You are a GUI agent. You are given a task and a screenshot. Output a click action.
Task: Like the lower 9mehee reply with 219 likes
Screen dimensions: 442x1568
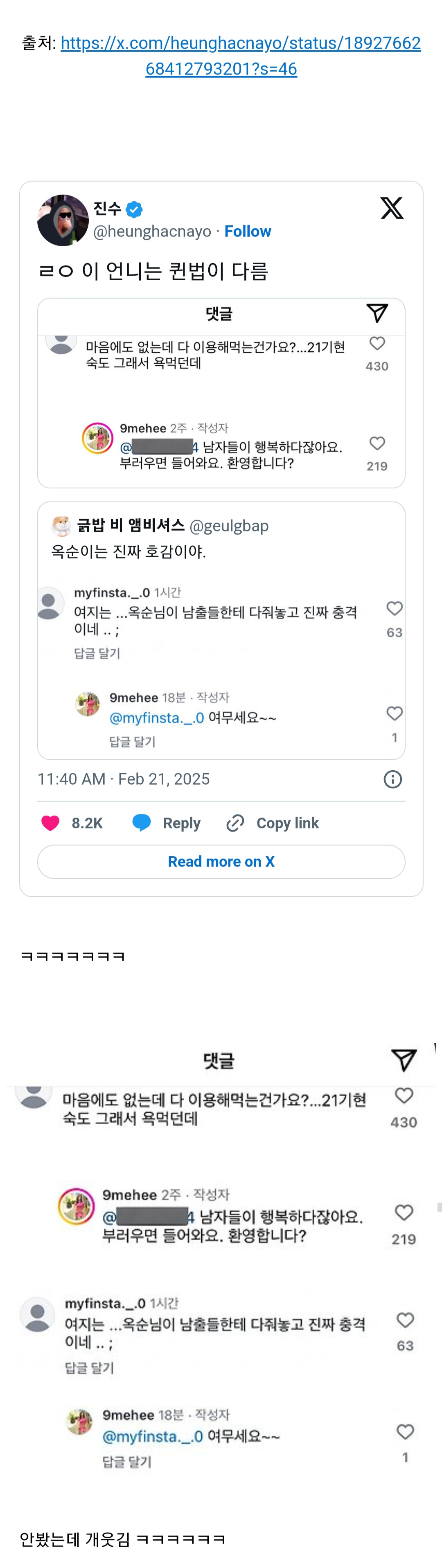404,1213
